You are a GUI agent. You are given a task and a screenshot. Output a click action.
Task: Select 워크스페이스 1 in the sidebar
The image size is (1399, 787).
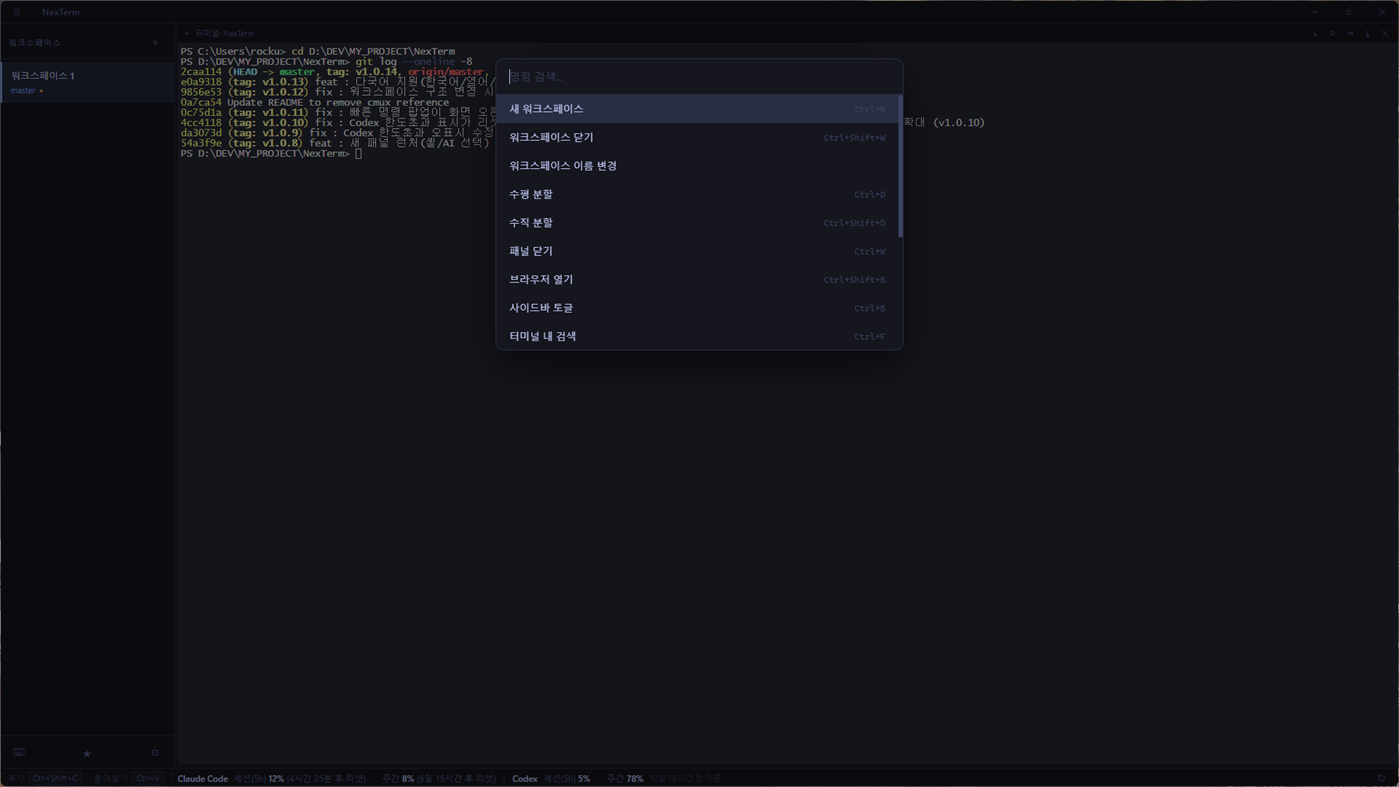[x=87, y=82]
